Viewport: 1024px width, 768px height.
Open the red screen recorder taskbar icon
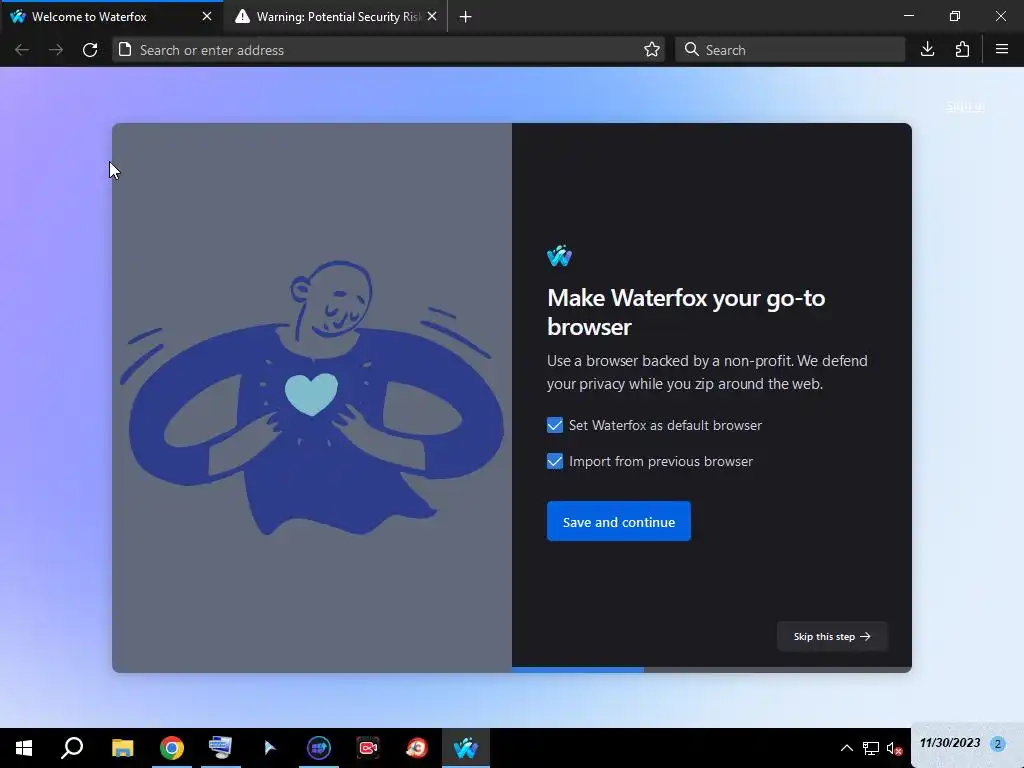(368, 748)
